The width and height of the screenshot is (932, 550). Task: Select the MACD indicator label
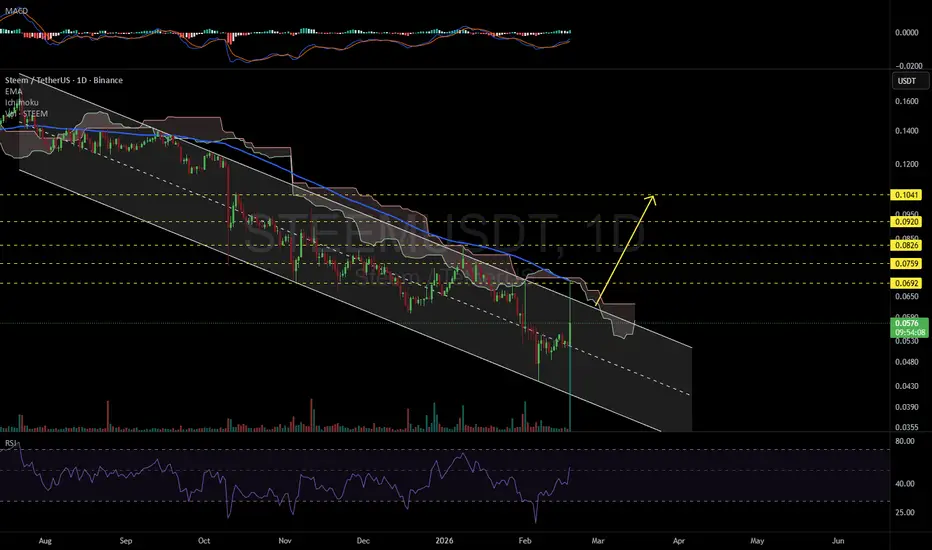pos(16,11)
